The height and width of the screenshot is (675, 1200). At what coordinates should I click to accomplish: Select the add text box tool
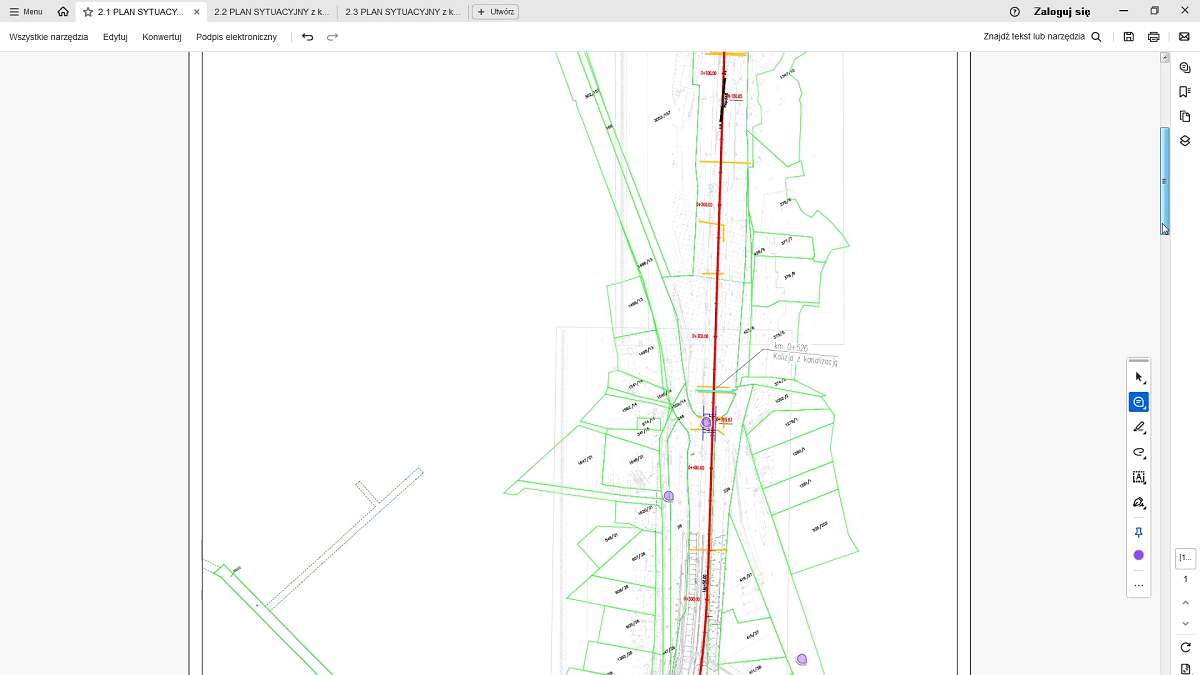[x=1138, y=478]
